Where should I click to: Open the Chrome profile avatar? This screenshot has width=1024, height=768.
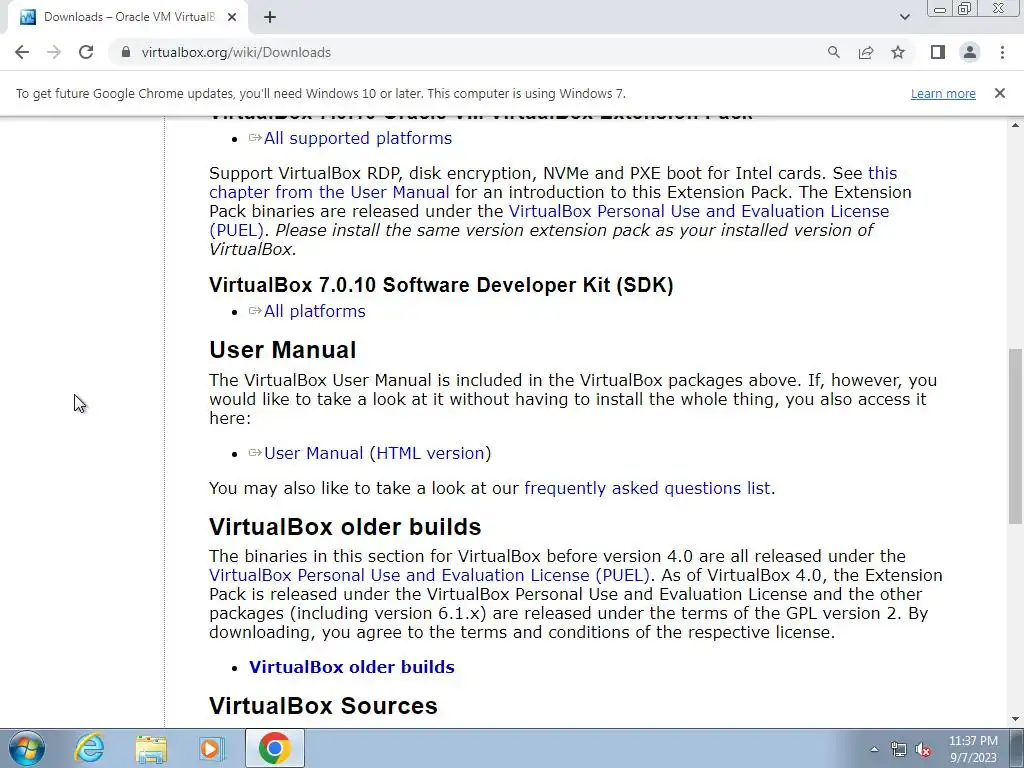click(x=970, y=52)
